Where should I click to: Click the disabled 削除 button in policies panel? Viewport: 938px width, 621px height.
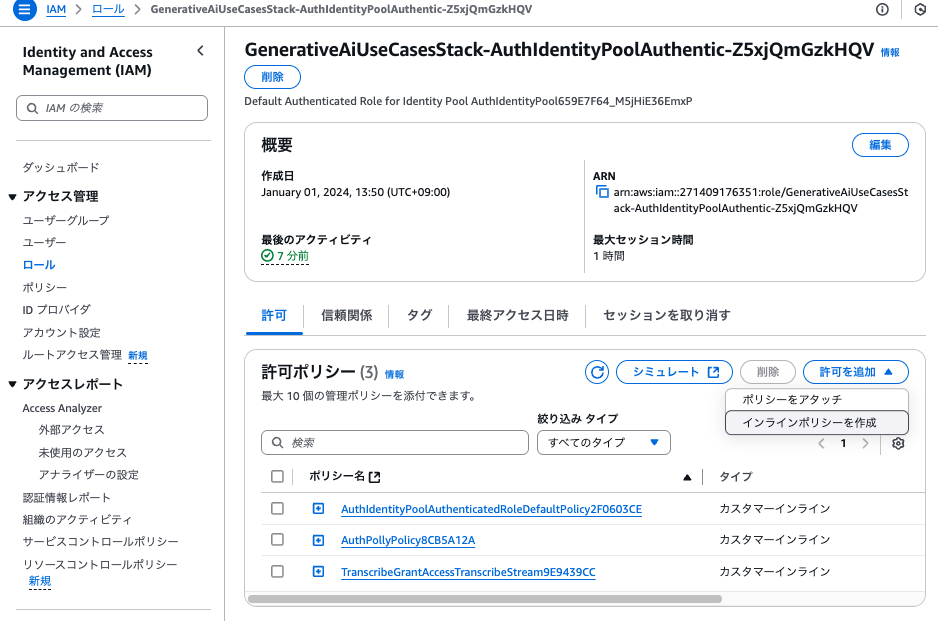pyautogui.click(x=768, y=372)
